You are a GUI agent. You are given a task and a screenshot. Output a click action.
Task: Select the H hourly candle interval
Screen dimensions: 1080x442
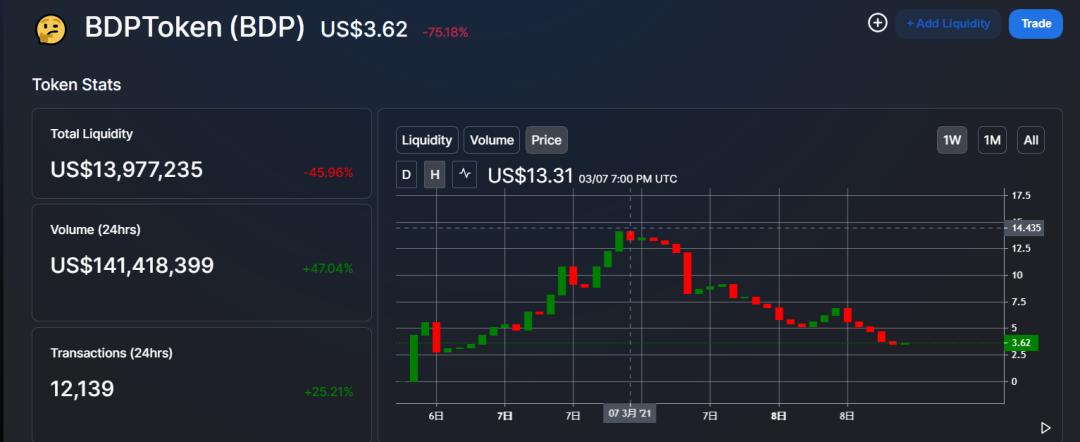coord(435,175)
